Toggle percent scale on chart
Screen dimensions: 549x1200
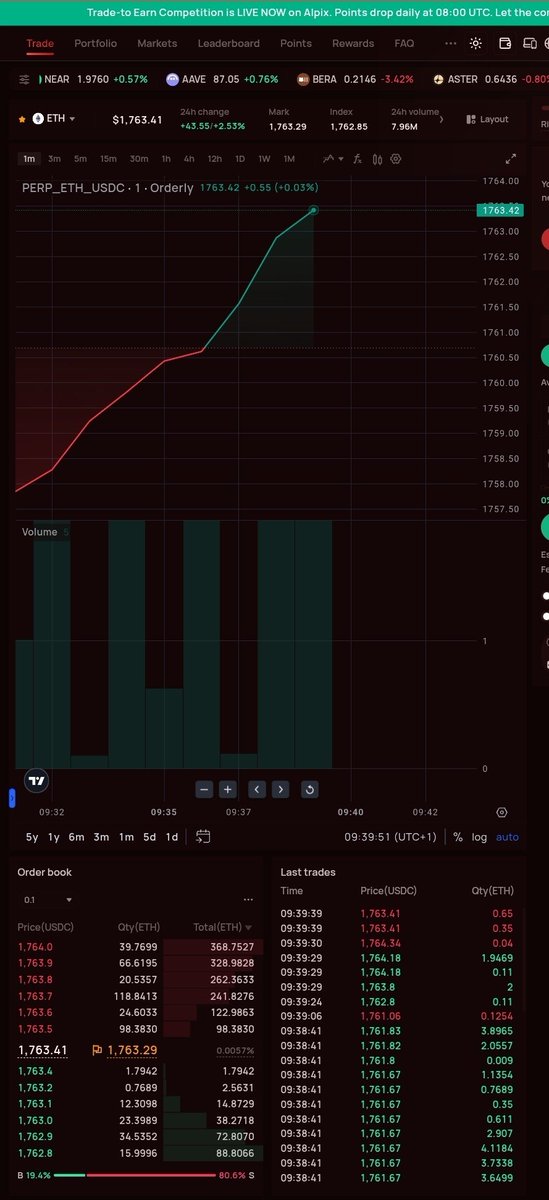coord(458,837)
